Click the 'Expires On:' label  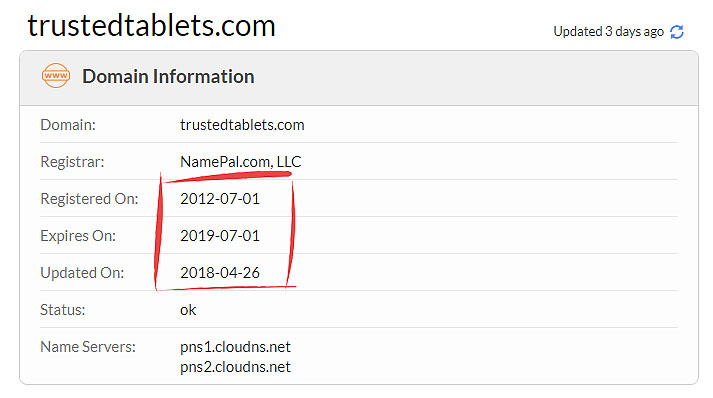point(78,236)
